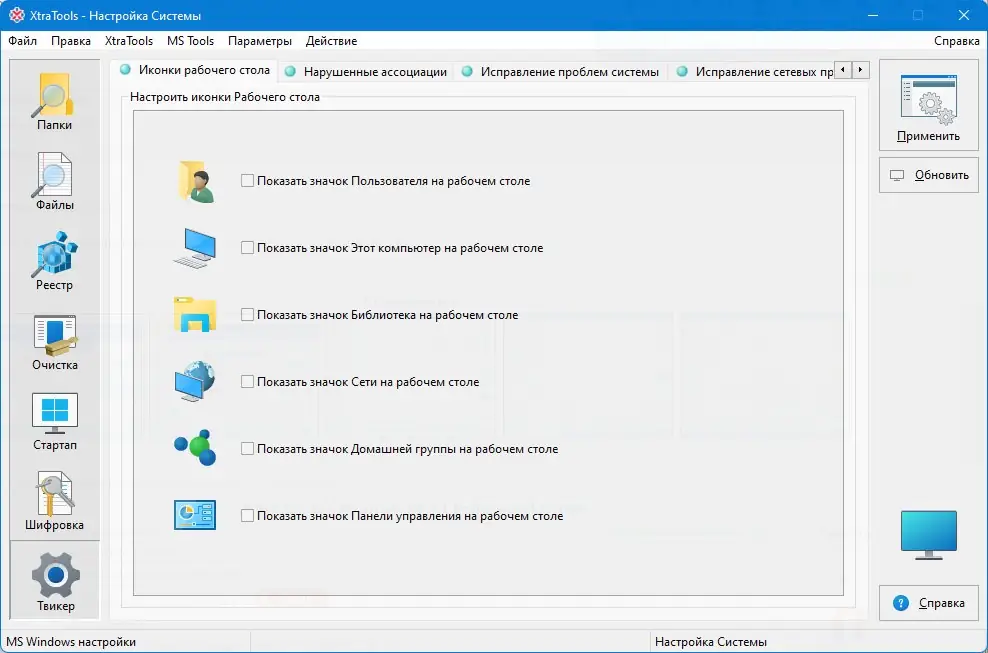
Task: Click the Панель управления icon
Action: [x=195, y=515]
